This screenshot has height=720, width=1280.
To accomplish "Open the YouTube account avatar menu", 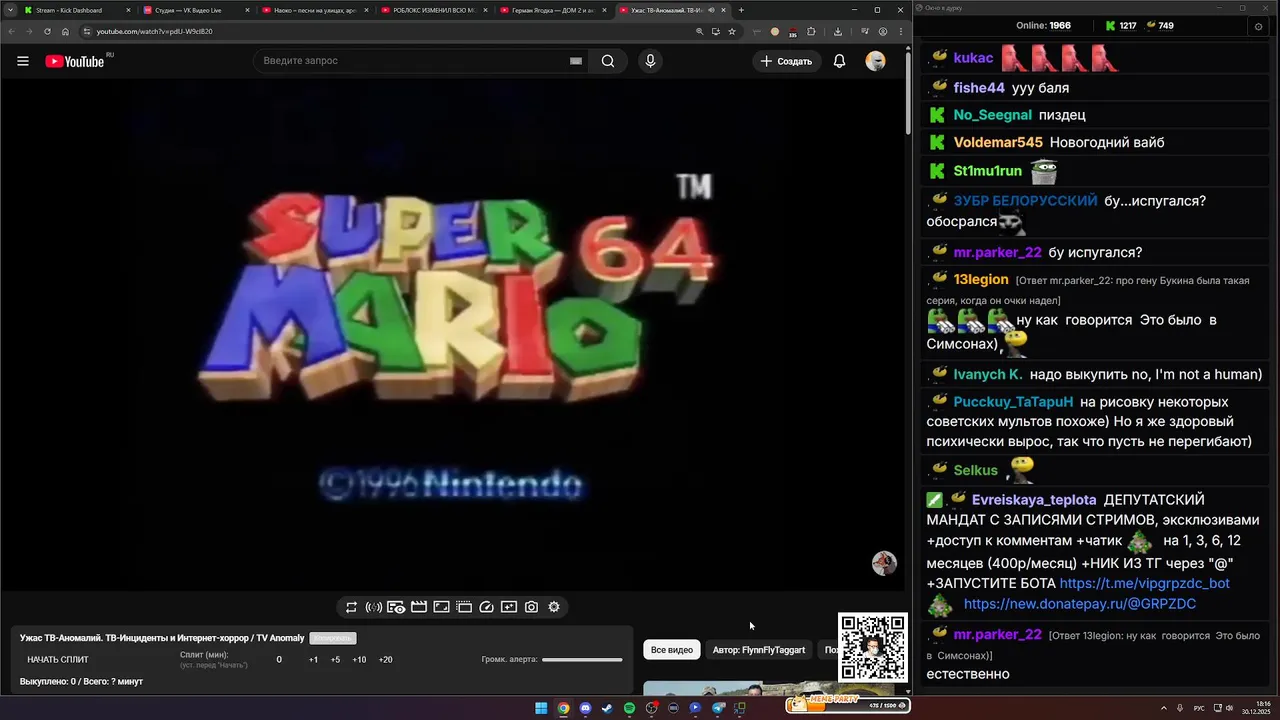I will (876, 61).
